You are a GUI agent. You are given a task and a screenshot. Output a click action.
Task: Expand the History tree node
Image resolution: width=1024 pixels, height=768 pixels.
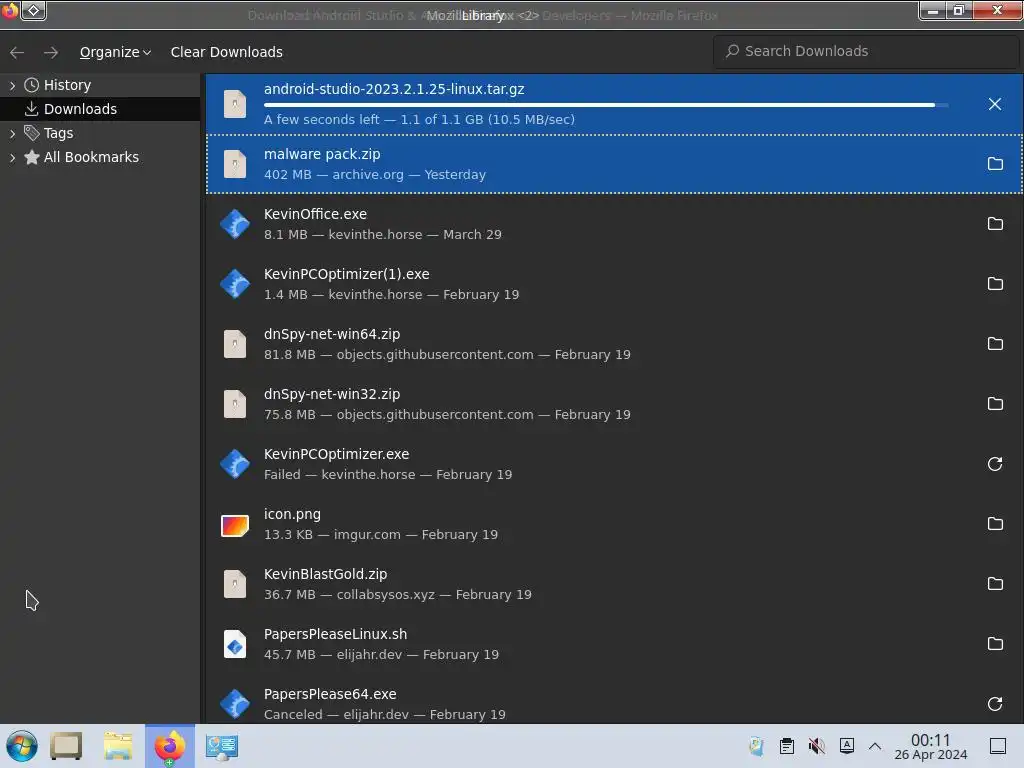coord(12,85)
